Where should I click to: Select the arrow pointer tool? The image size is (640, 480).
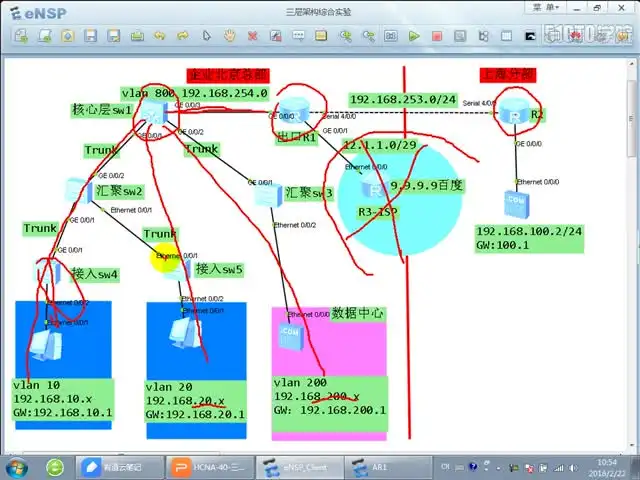pos(206,36)
